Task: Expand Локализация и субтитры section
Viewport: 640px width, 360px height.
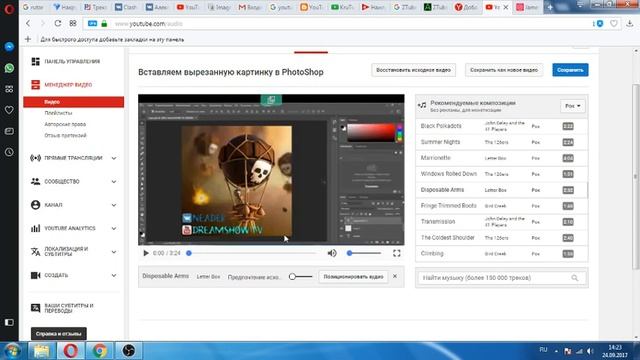Action: coord(114,251)
